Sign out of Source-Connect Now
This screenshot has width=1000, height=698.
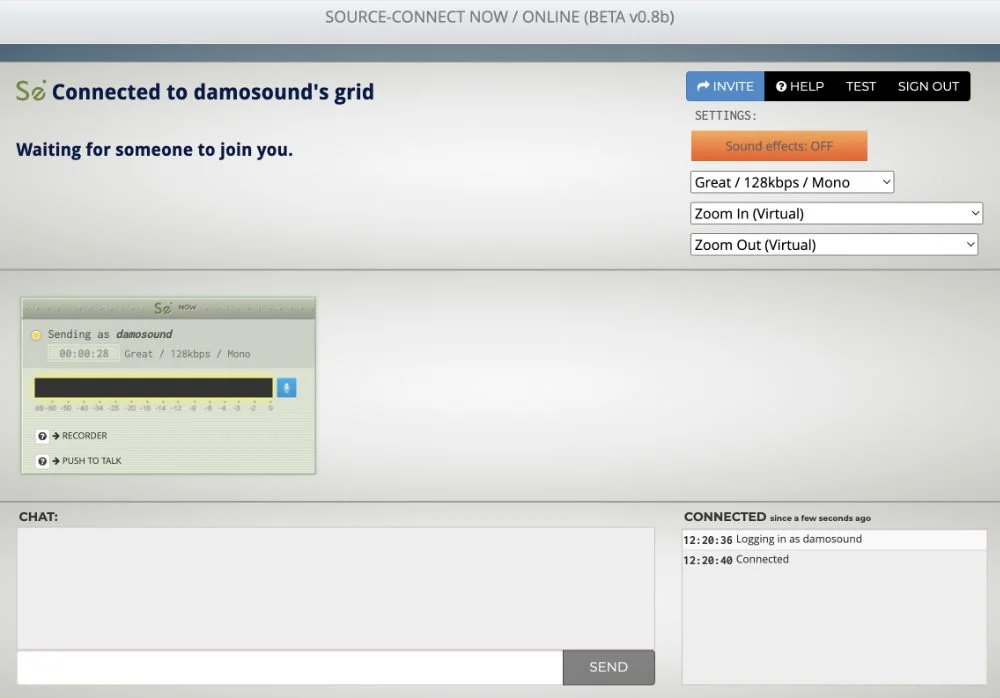[x=928, y=86]
